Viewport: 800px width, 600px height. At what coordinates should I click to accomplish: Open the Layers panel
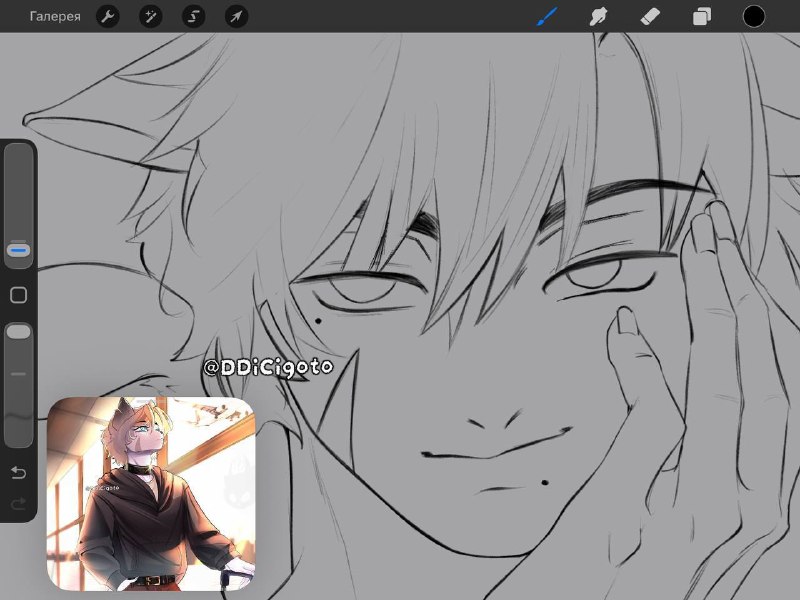coord(702,16)
